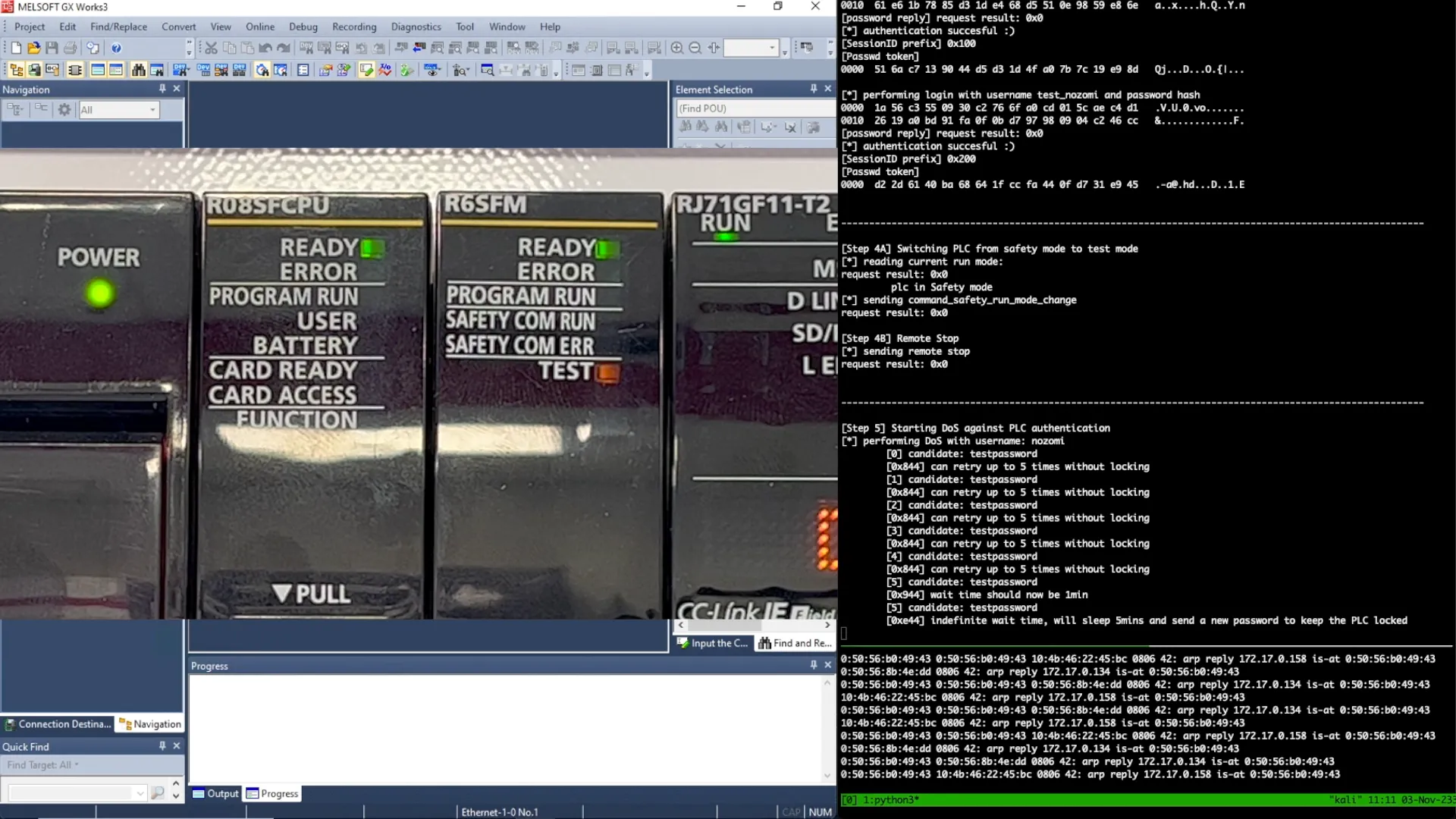Click the Cut scissors icon
The width and height of the screenshot is (1456, 819).
tap(211, 48)
